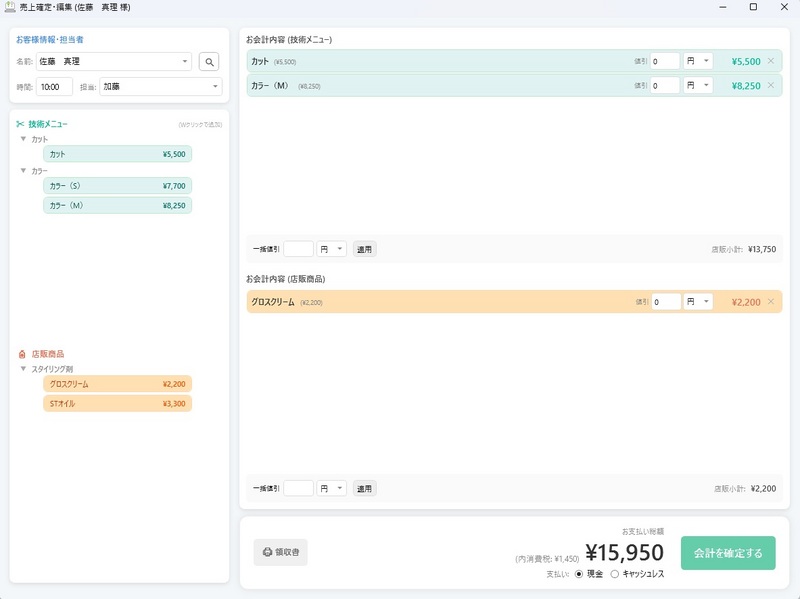Image resolution: width=800 pixels, height=599 pixels.
Task: Click the 時間 time input field
Action: (x=54, y=87)
